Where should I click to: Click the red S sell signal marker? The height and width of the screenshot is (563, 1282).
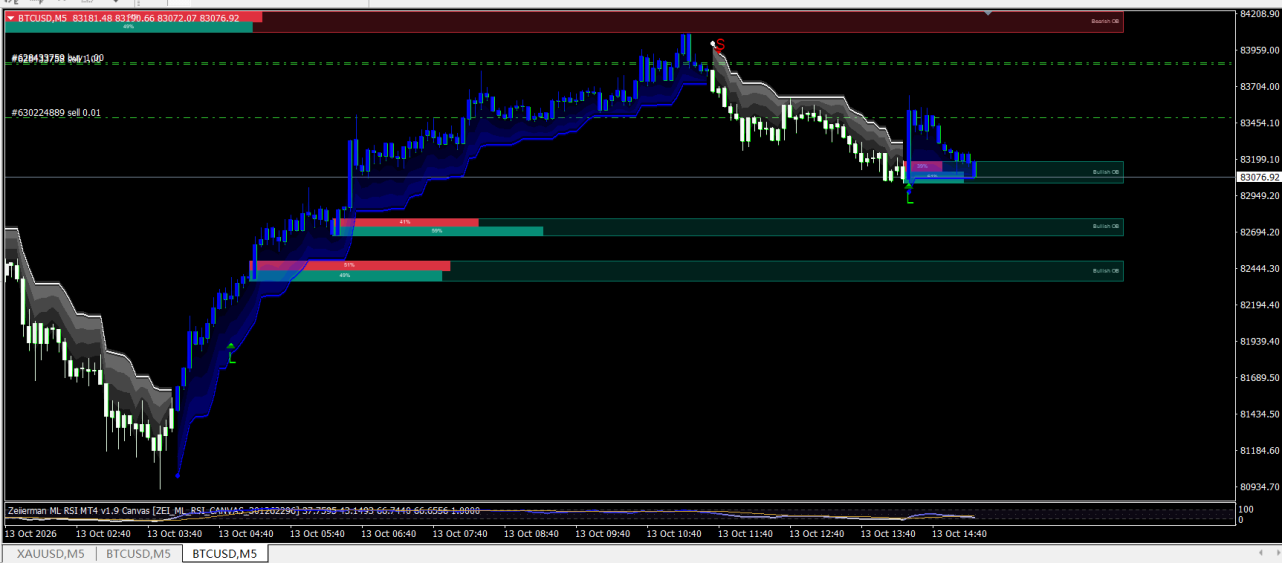(x=719, y=45)
